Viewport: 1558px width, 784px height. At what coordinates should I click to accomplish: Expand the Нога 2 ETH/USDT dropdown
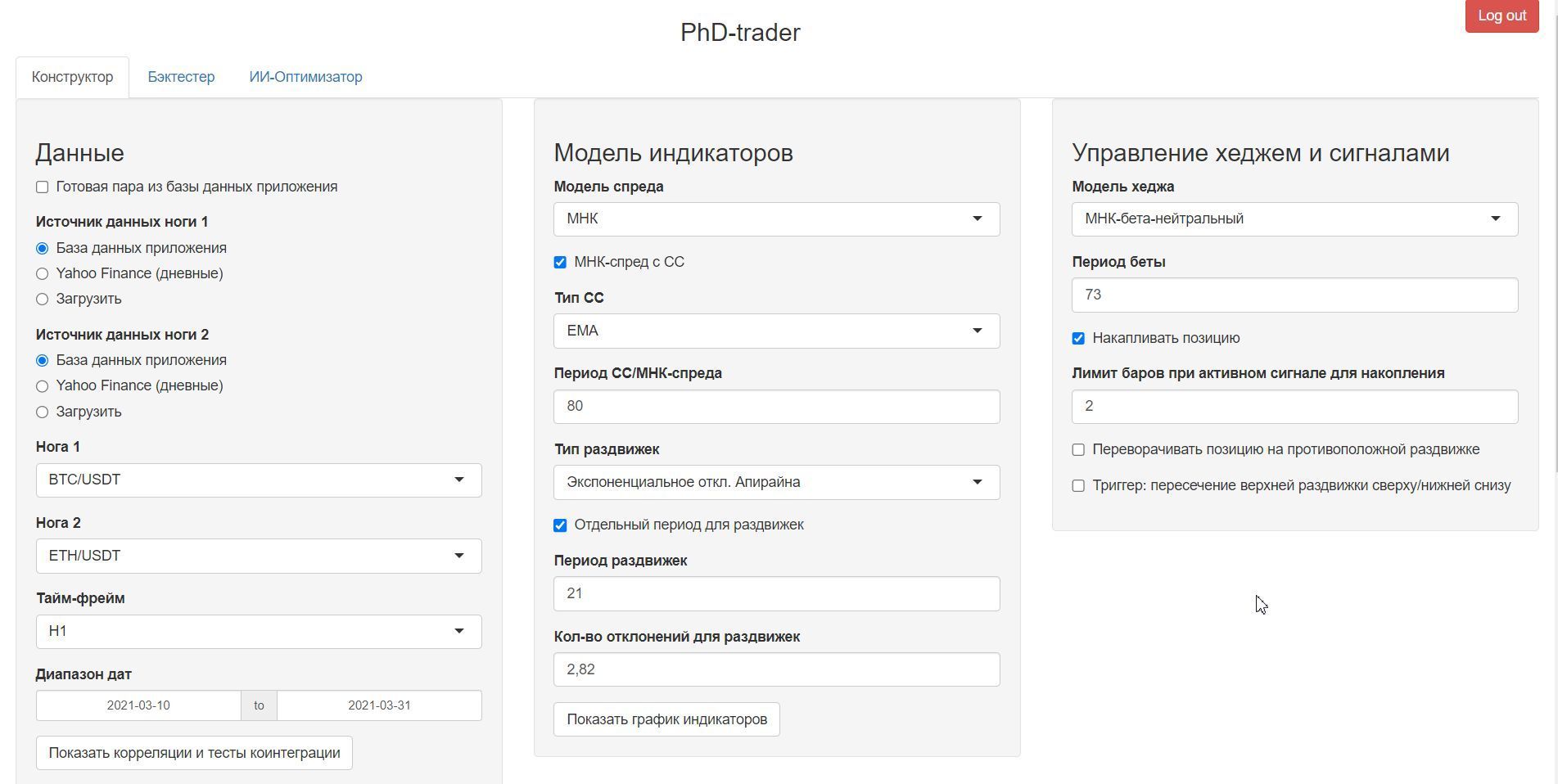coord(258,556)
